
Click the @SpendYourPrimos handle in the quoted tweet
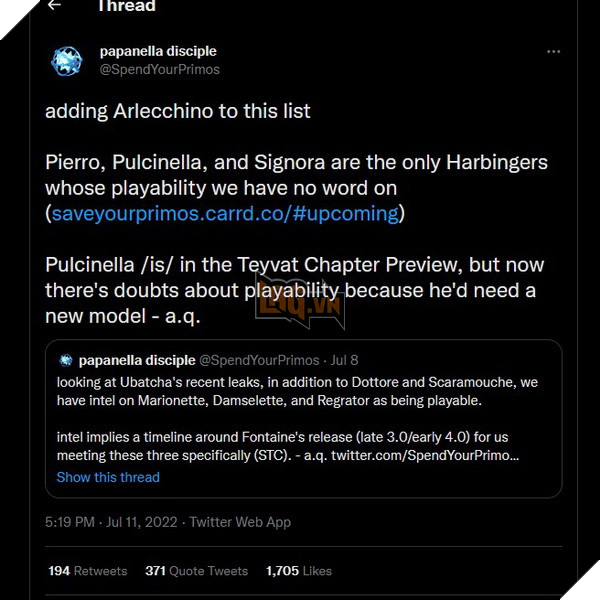(x=261, y=360)
